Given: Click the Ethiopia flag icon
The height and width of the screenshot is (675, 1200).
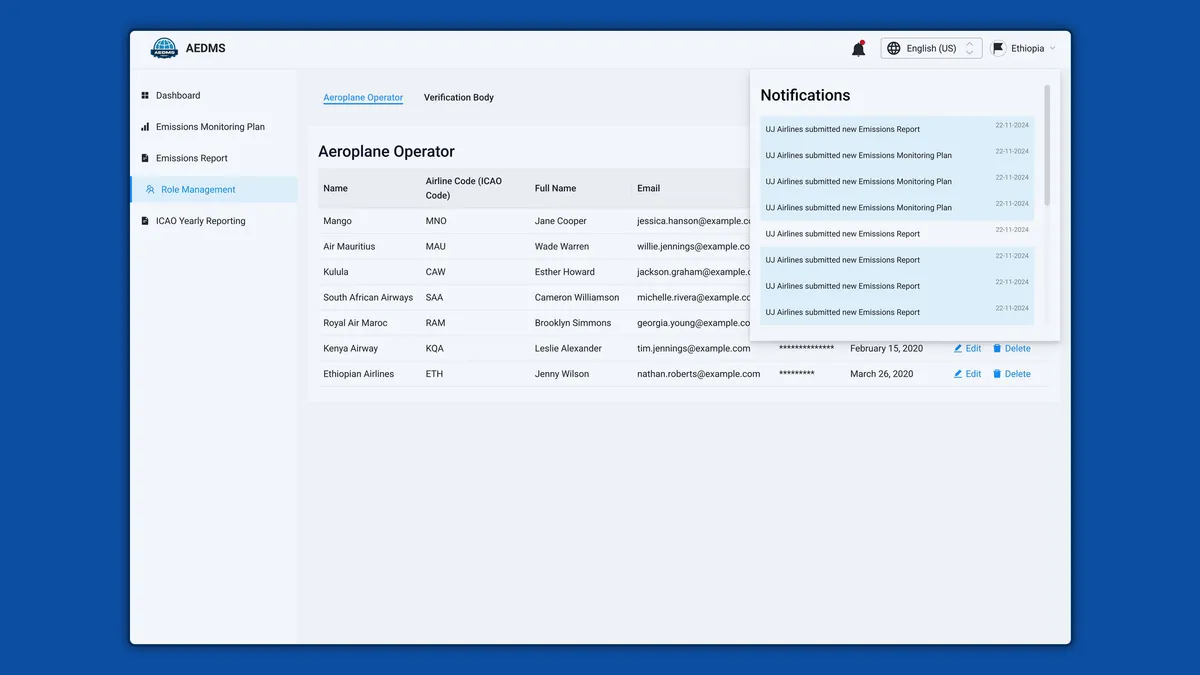Looking at the screenshot, I should pos(998,48).
